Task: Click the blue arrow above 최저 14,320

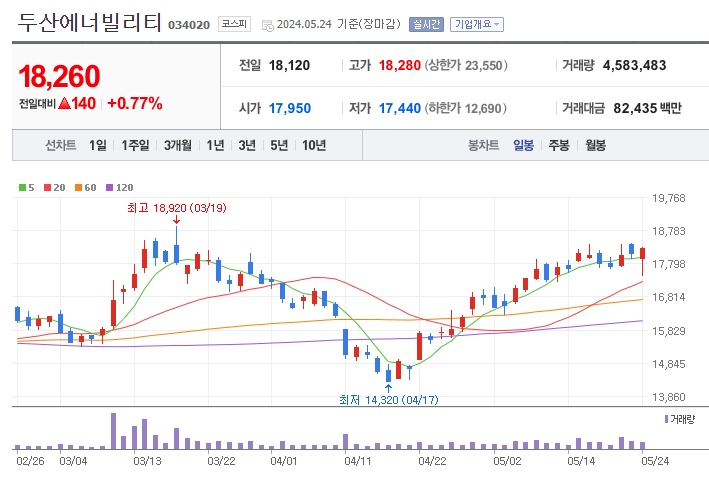Action: 389,387
